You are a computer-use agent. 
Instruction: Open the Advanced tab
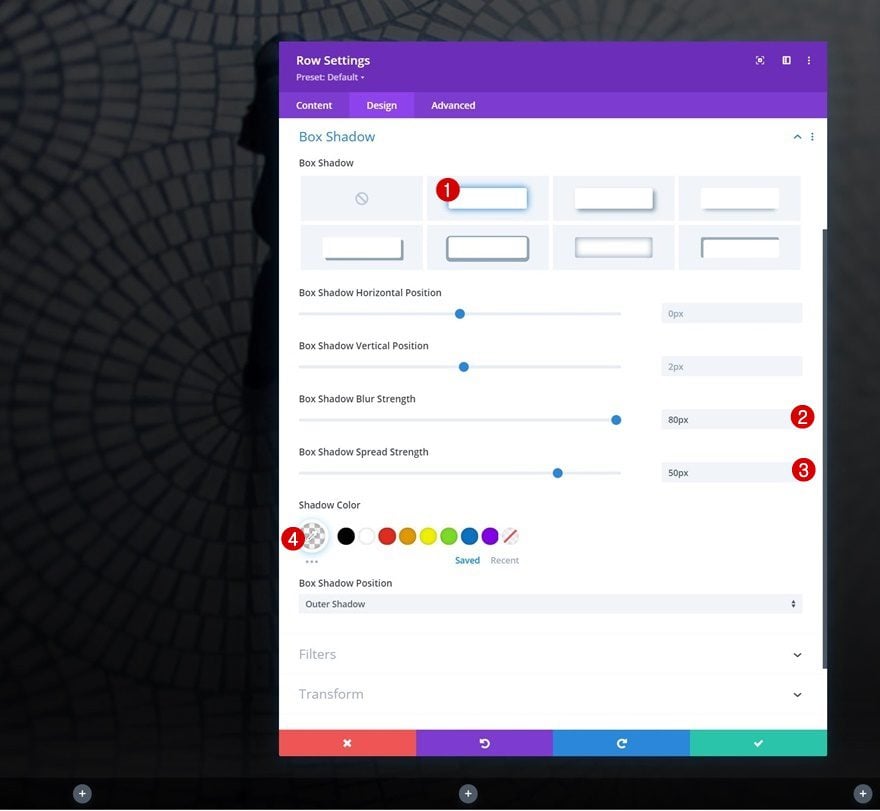click(x=453, y=106)
